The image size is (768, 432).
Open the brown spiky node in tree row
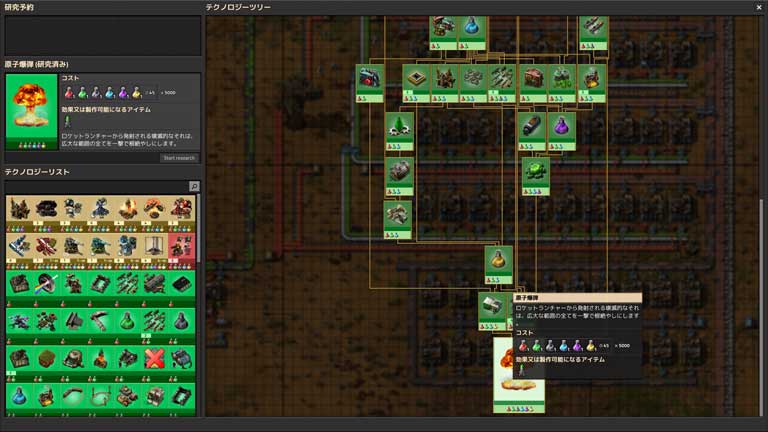(445, 83)
